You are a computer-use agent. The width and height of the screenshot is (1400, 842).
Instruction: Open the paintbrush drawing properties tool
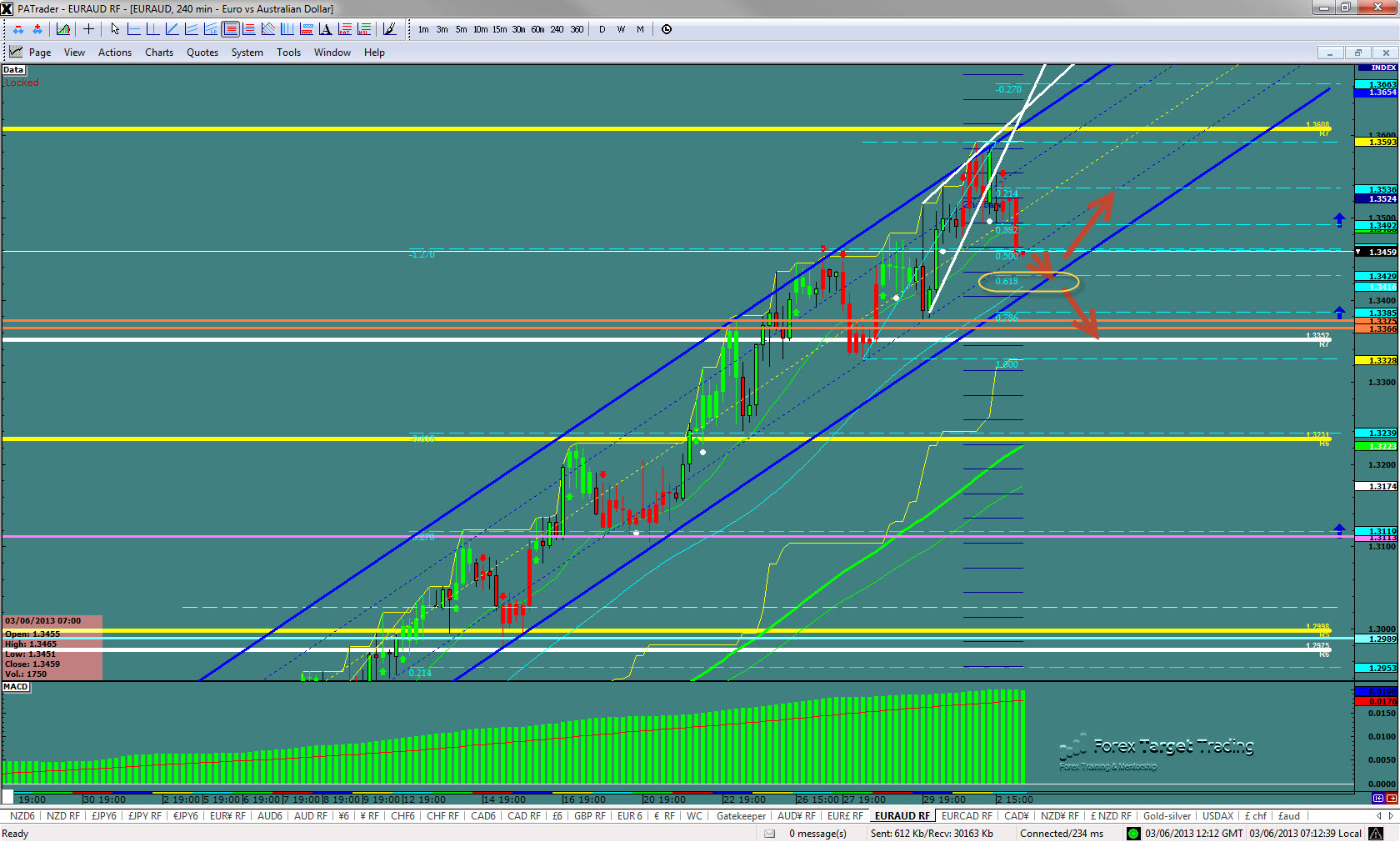pyautogui.click(x=389, y=29)
